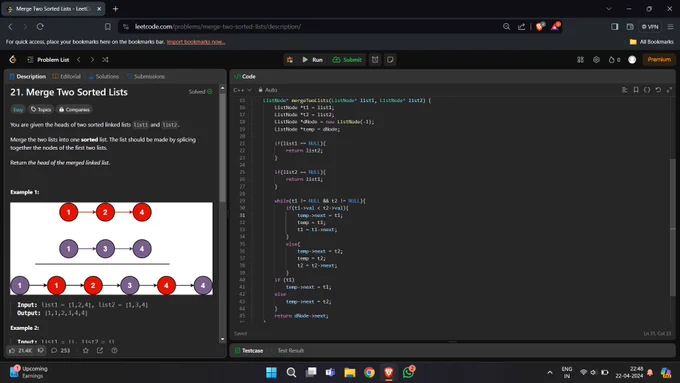Click the Example 1 linked list diagram
This screenshot has height=383, width=680.
(111, 249)
